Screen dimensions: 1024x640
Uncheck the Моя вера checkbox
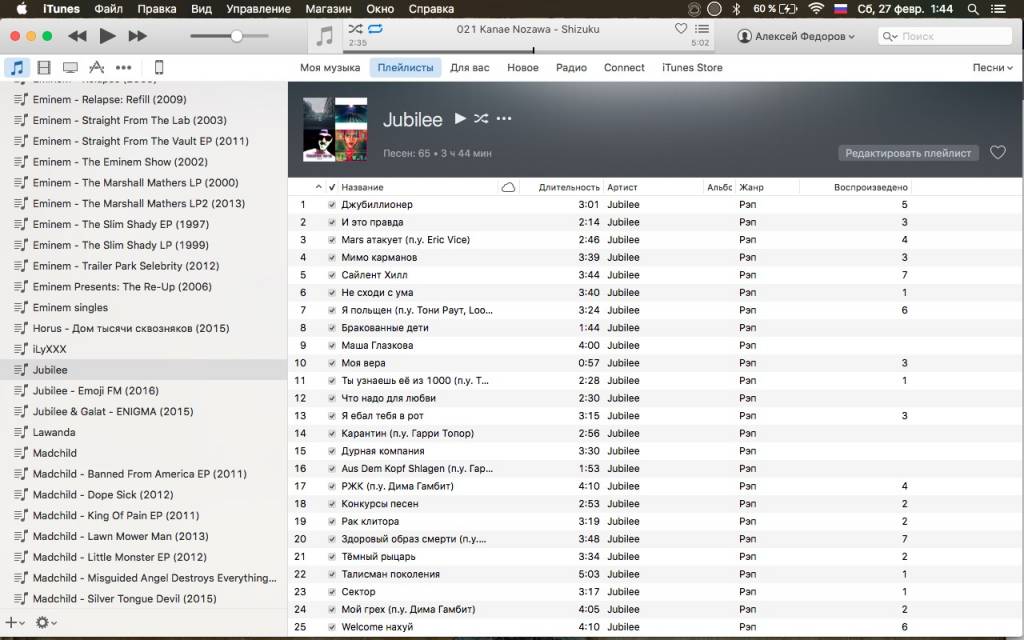(x=332, y=364)
